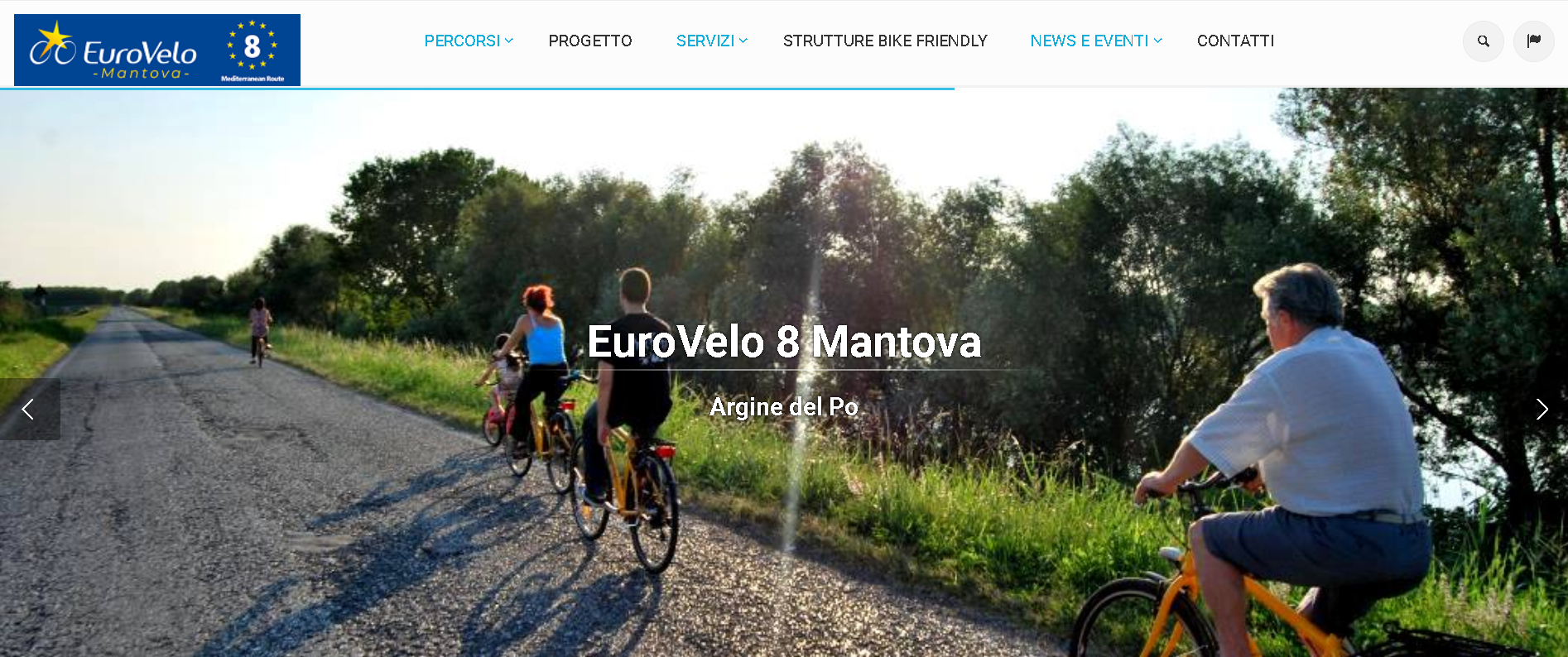The height and width of the screenshot is (657, 1568).
Task: Open the Percorsi menu
Action: click(x=462, y=41)
